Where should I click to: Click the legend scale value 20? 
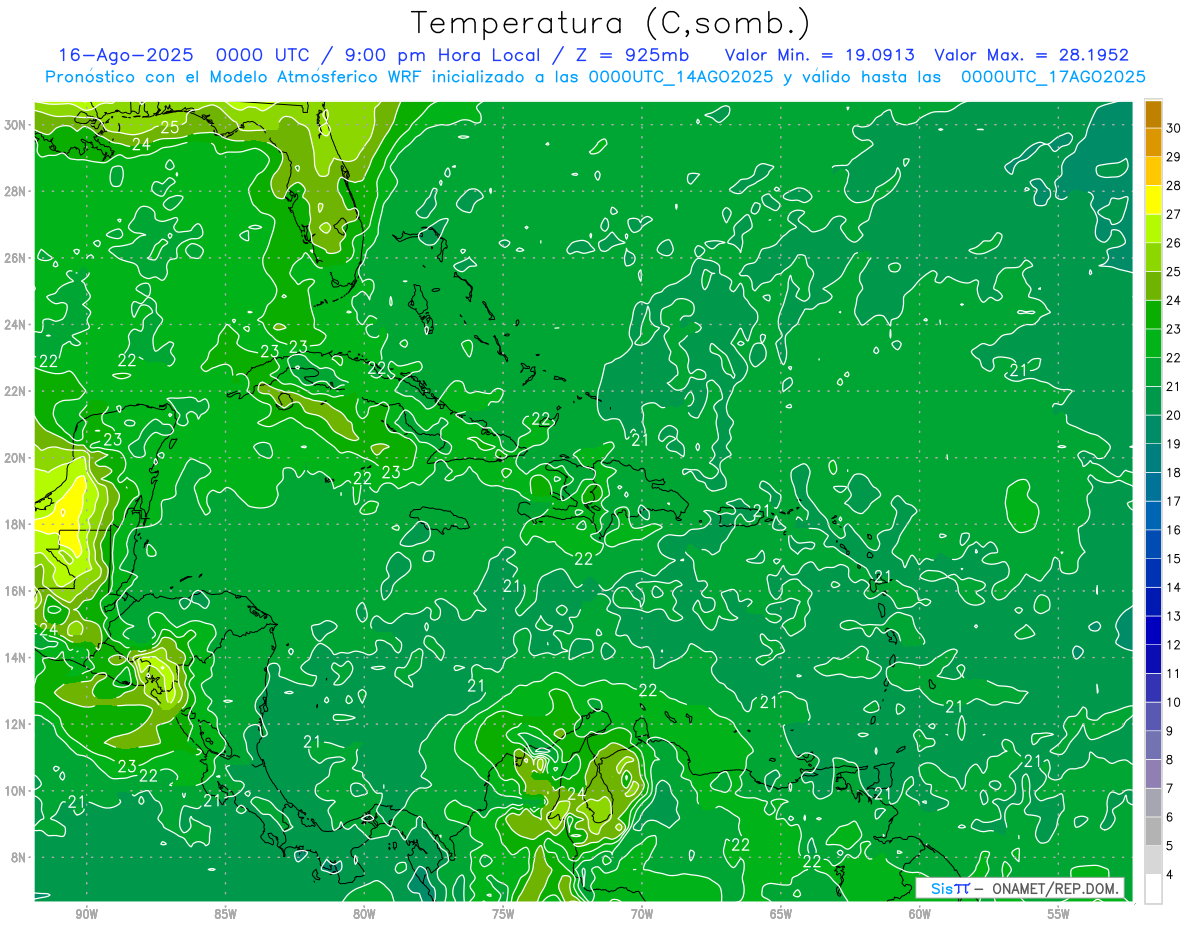tap(1175, 415)
